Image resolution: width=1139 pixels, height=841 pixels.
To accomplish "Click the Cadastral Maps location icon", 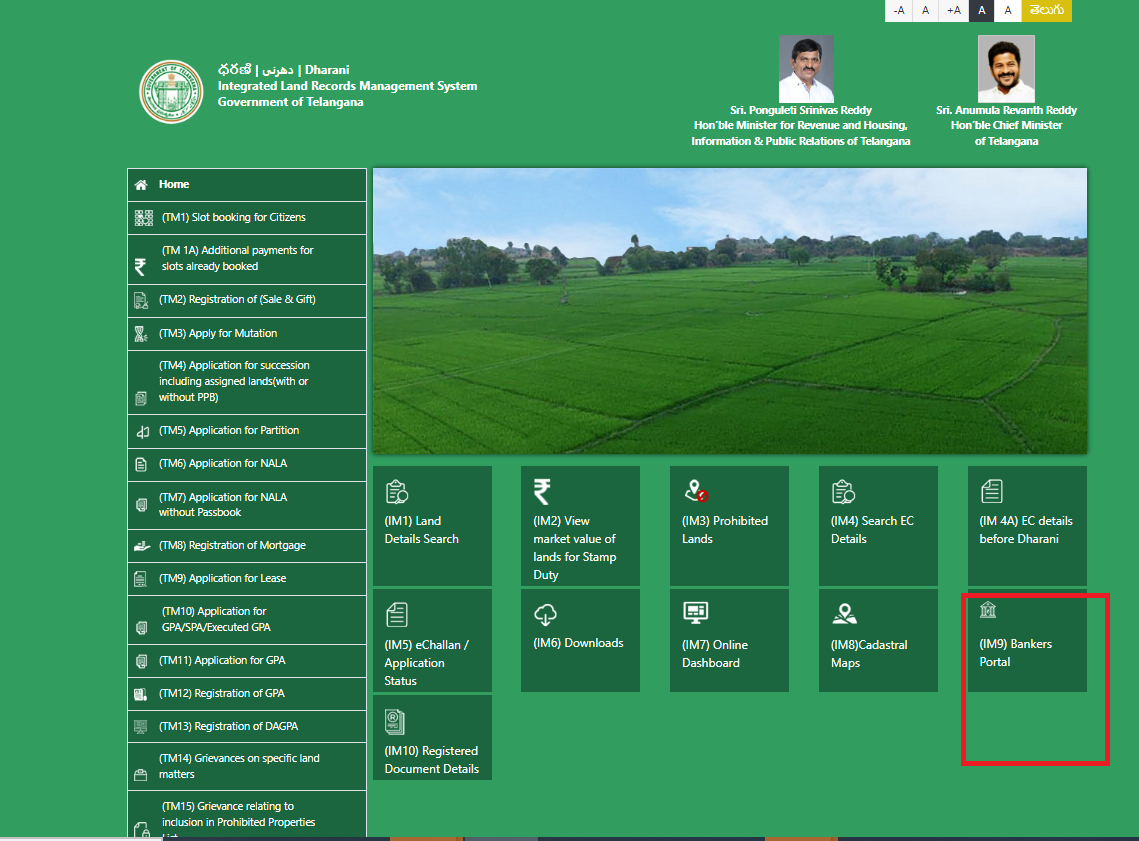I will pyautogui.click(x=844, y=614).
